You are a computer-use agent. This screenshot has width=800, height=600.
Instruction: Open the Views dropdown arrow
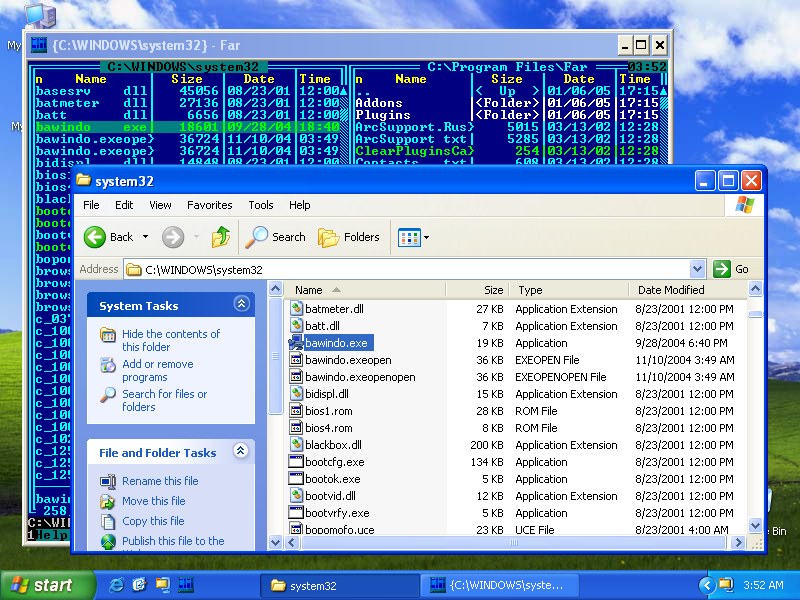click(427, 237)
